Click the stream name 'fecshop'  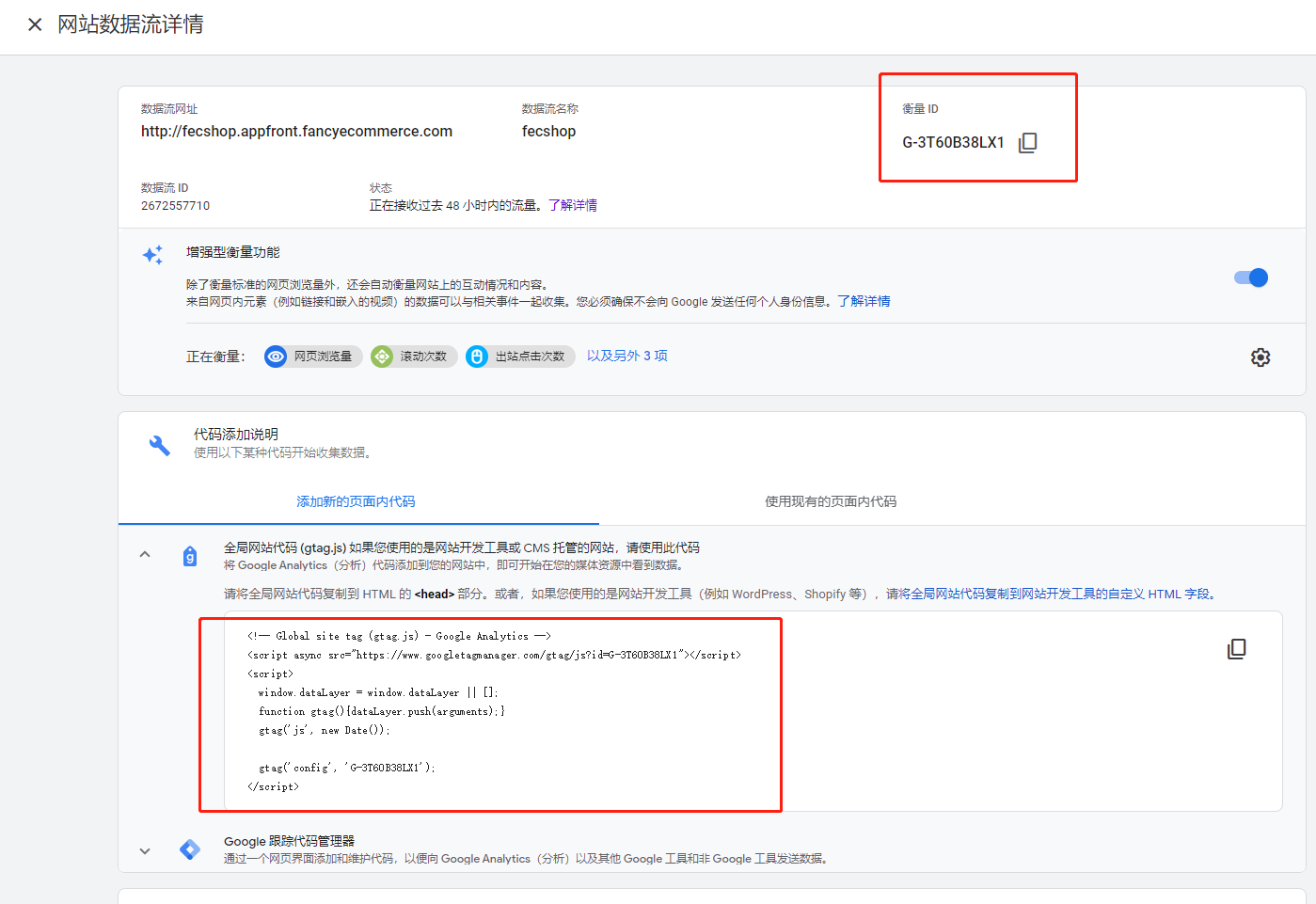click(548, 132)
